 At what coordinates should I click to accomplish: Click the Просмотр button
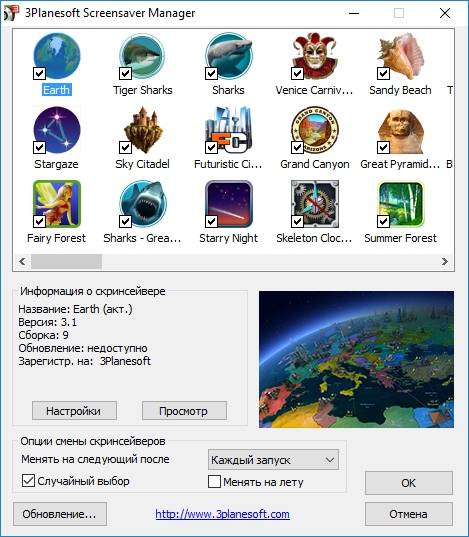coord(184,411)
